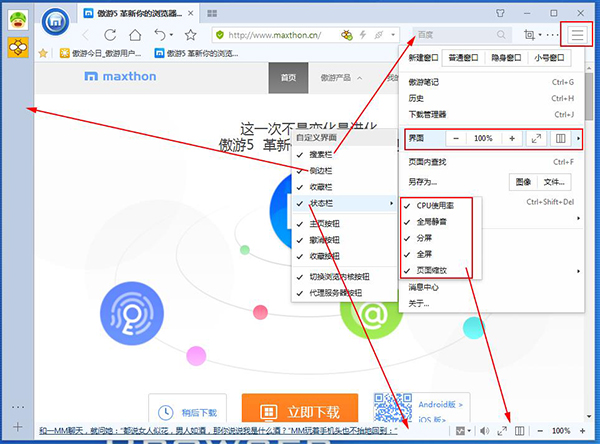Image resolution: width=600 pixels, height=444 pixels.
Task: Open 消息中心 in the main menu
Action: 491,287
